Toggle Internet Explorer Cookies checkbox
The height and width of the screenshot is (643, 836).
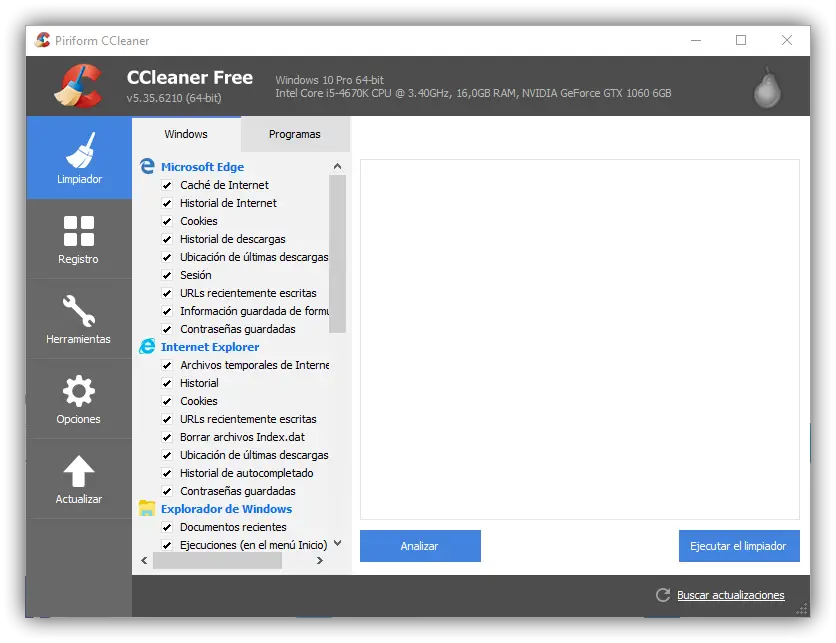click(x=167, y=401)
